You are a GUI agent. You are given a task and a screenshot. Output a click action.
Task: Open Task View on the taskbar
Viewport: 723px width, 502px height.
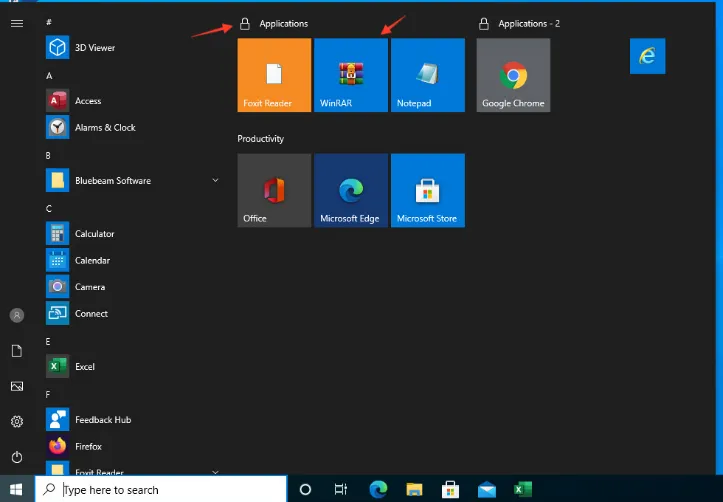click(x=341, y=489)
